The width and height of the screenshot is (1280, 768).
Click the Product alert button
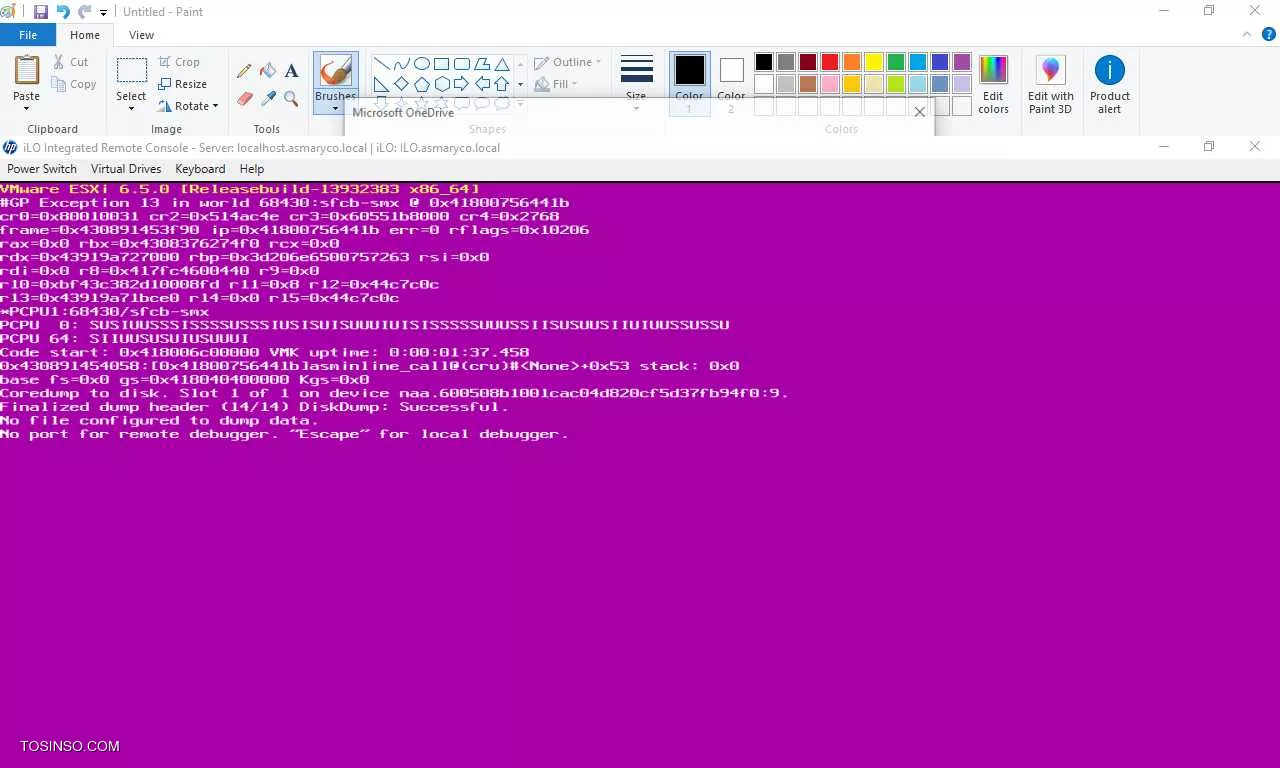click(x=1110, y=84)
